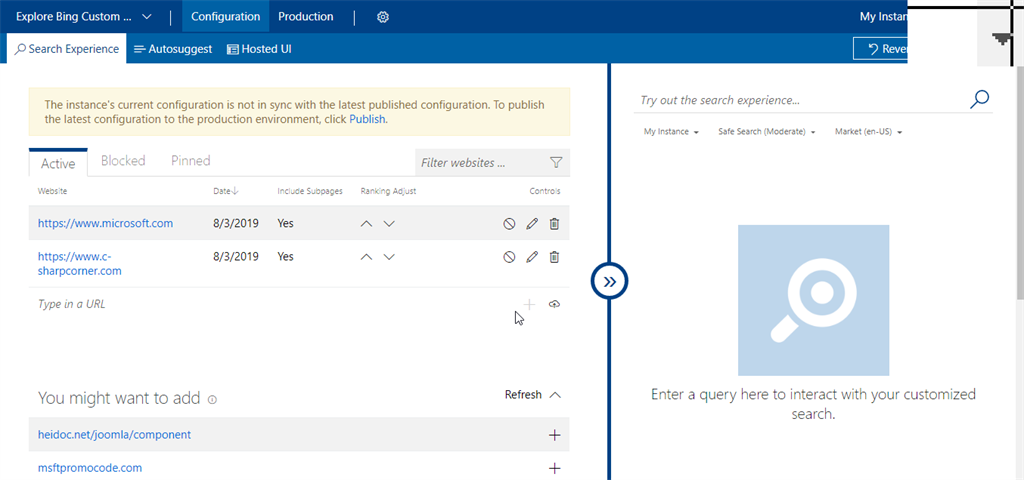
Task: Click the cloud upload icon
Action: click(554, 304)
